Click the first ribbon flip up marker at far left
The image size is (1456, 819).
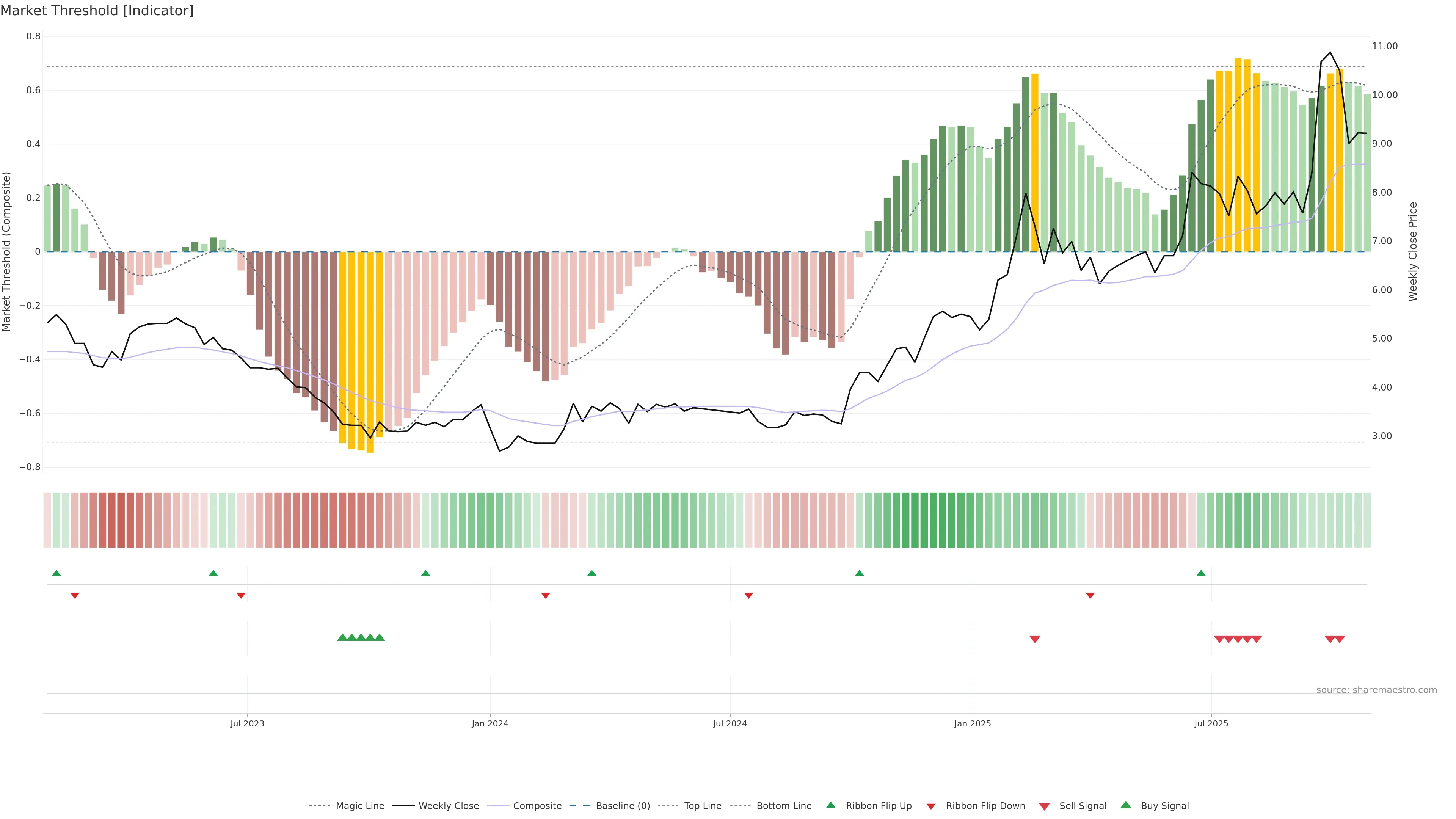click(x=56, y=573)
